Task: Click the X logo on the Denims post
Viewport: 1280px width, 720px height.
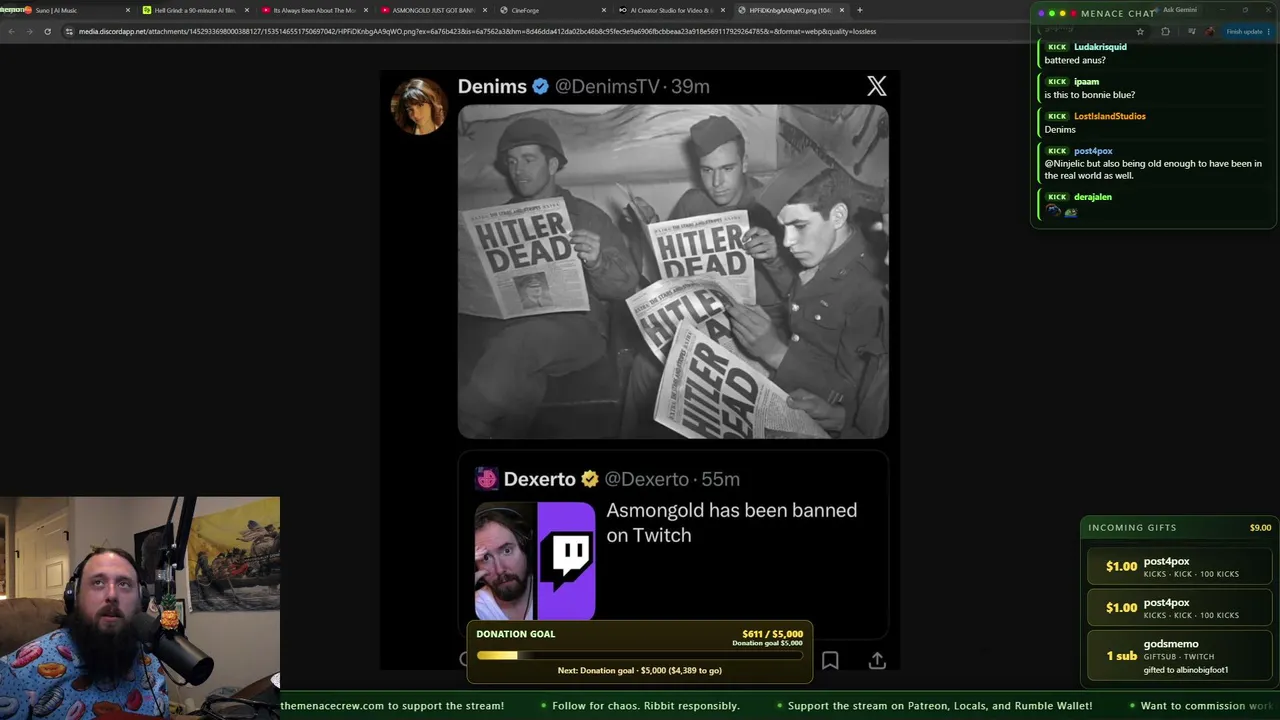Action: [x=877, y=86]
